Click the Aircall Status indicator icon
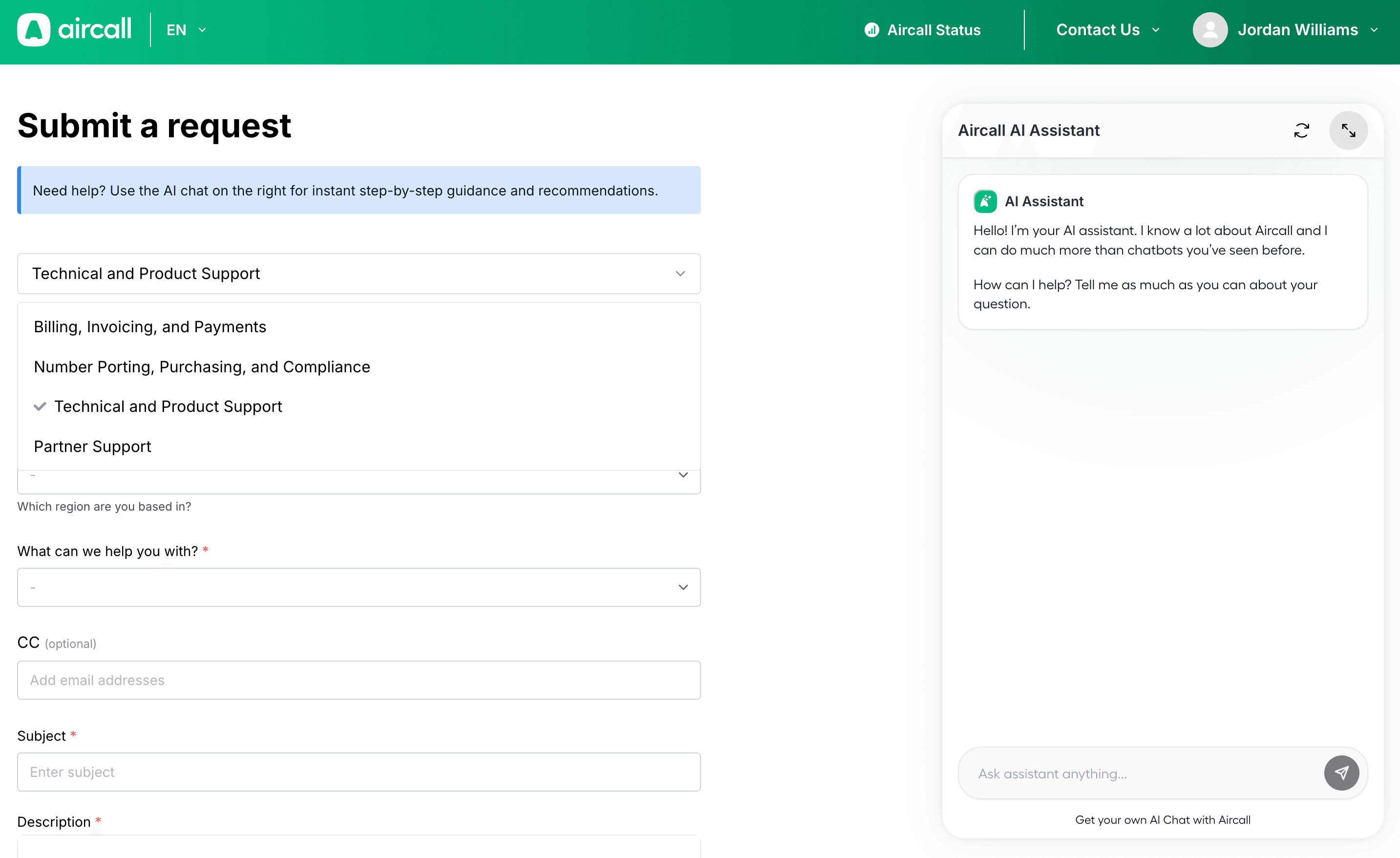 tap(871, 29)
